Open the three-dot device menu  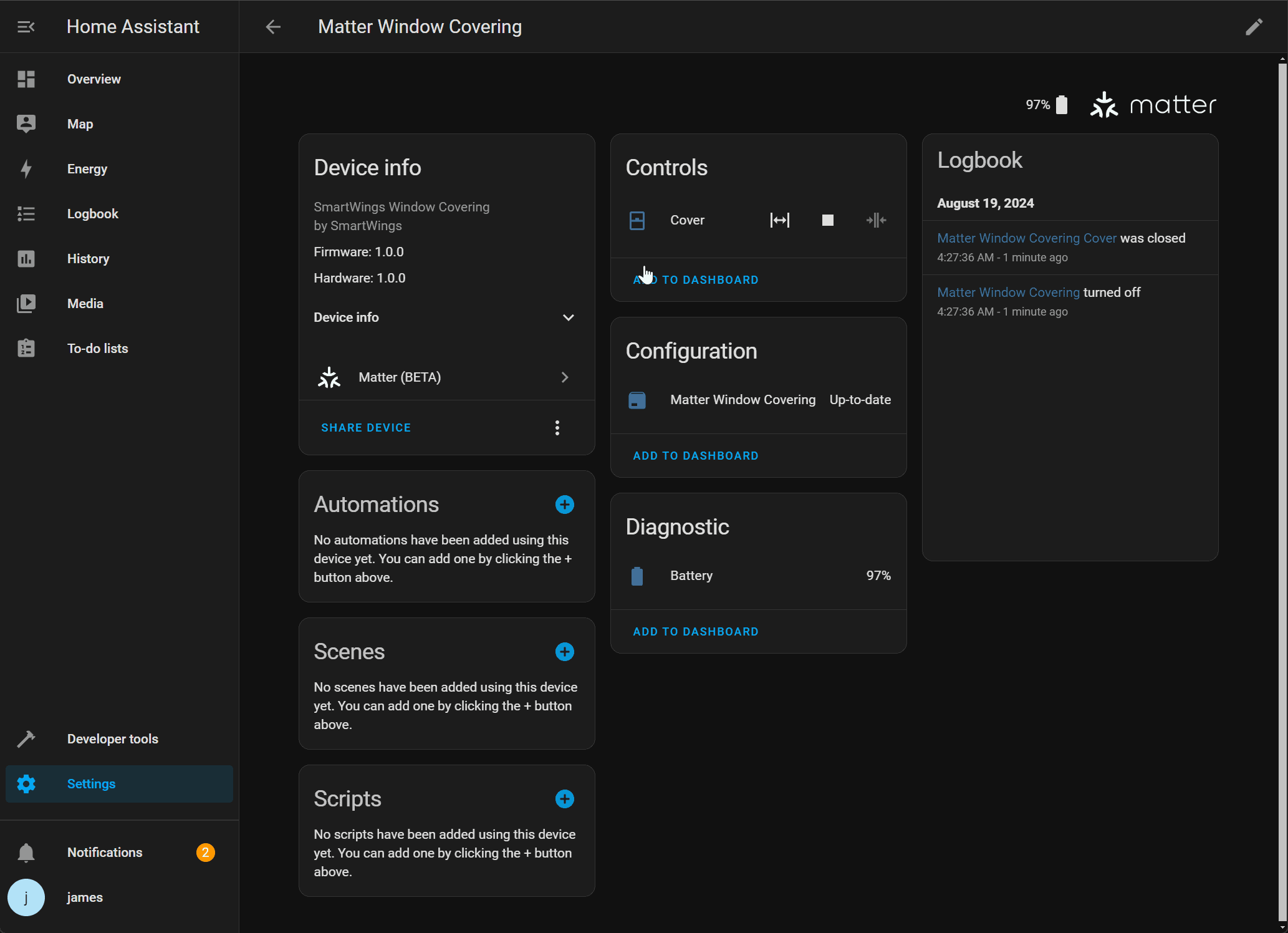(x=557, y=428)
